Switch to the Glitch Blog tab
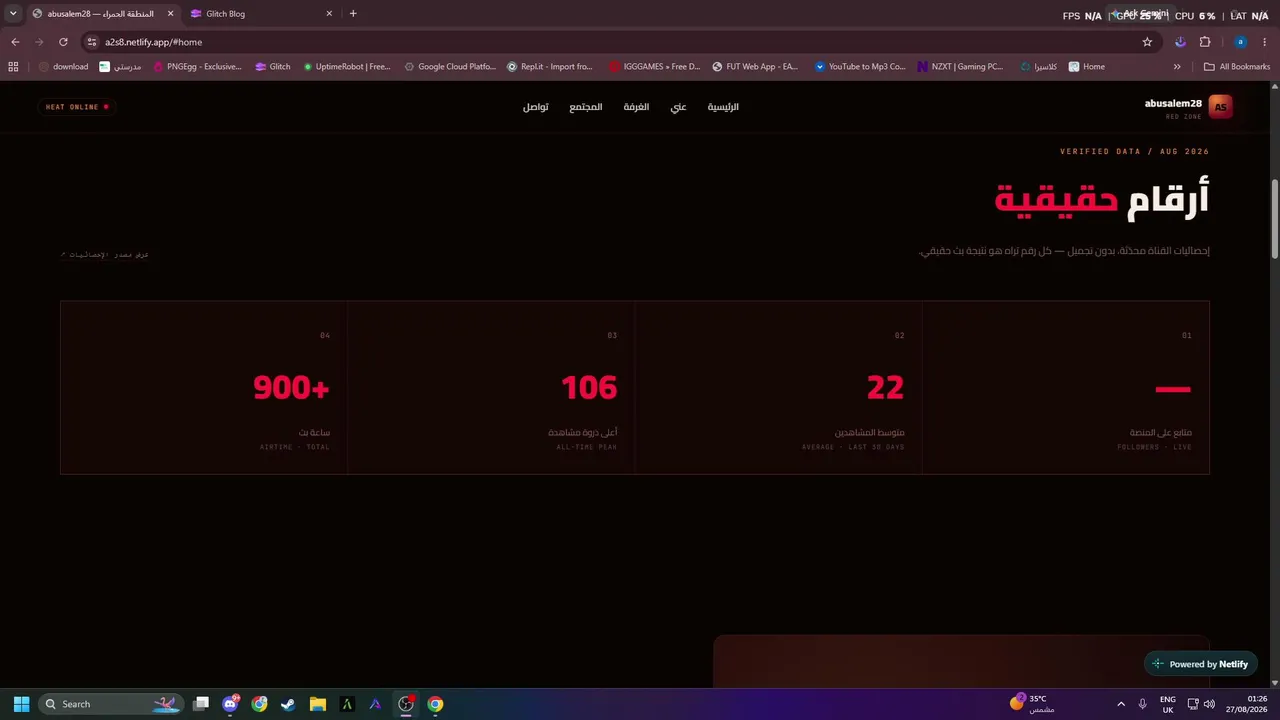This screenshot has height=720, width=1280. 260,14
